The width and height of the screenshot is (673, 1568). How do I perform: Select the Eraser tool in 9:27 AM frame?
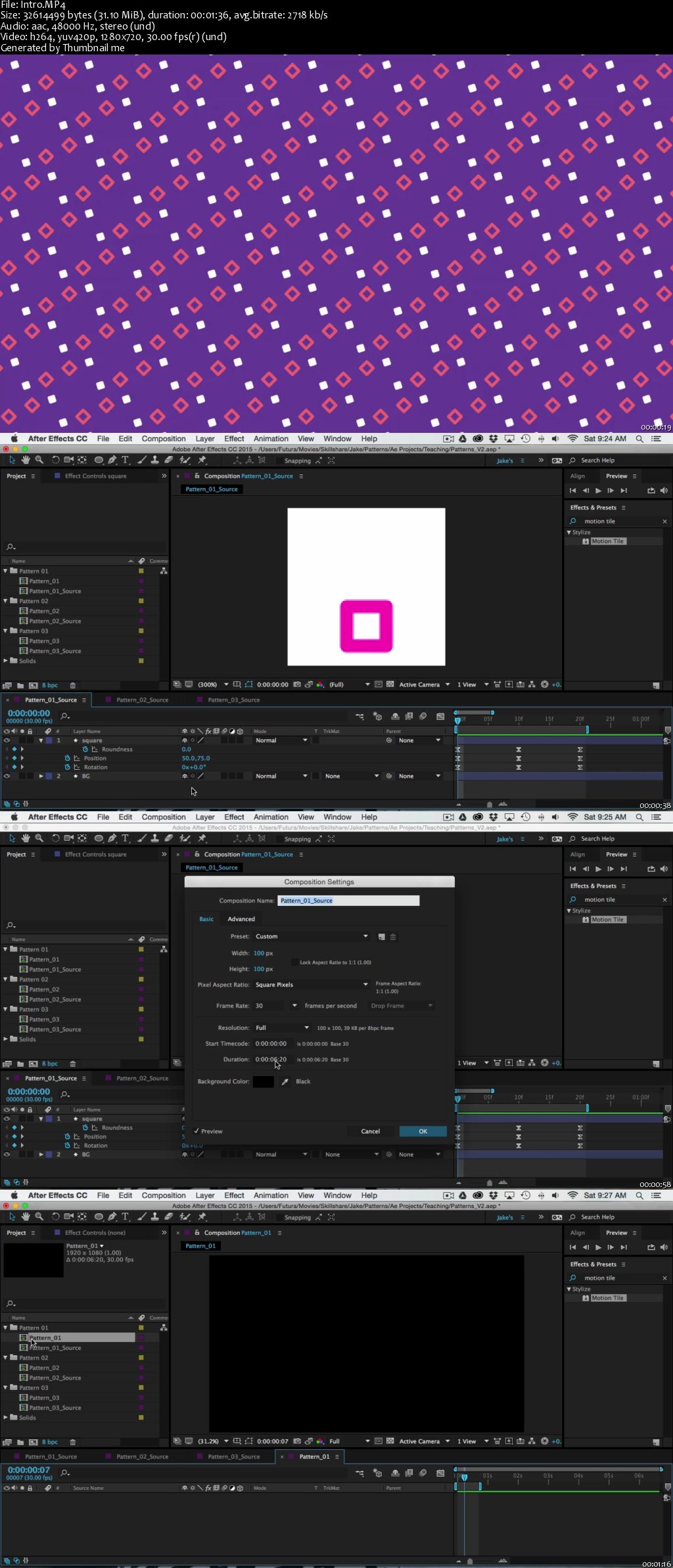168,1217
